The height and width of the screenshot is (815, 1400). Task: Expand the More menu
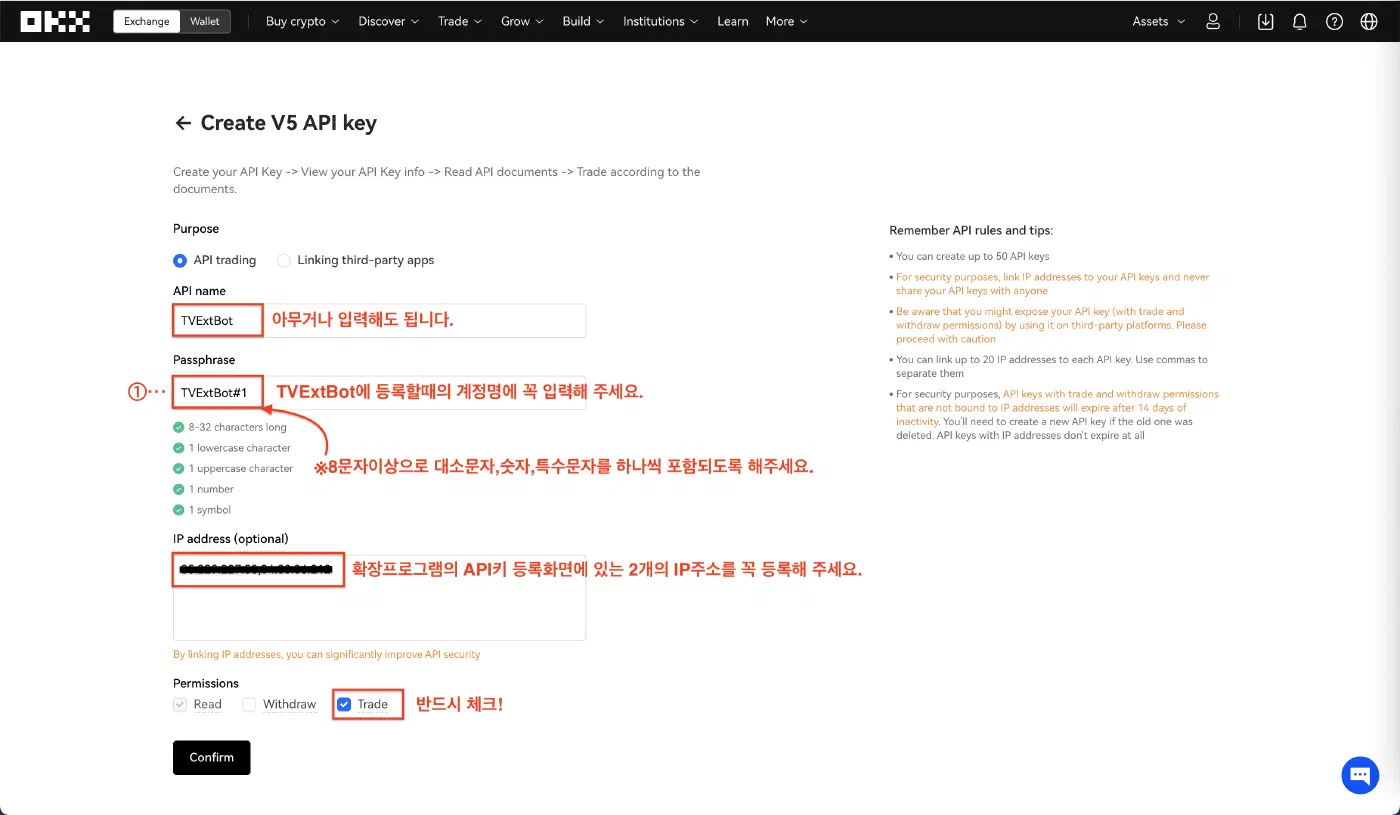tap(786, 21)
